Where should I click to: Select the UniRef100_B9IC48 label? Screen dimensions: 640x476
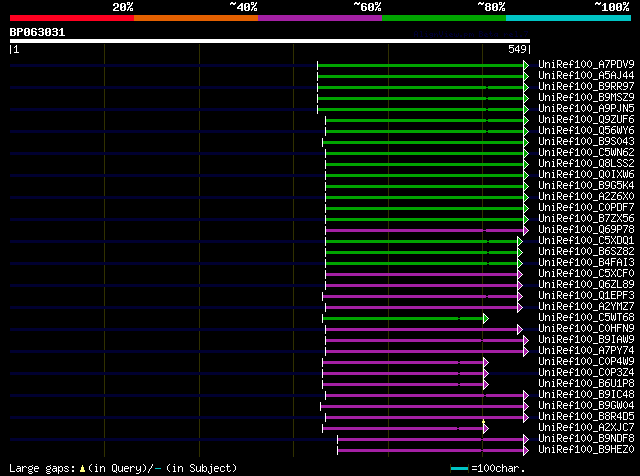586,395
